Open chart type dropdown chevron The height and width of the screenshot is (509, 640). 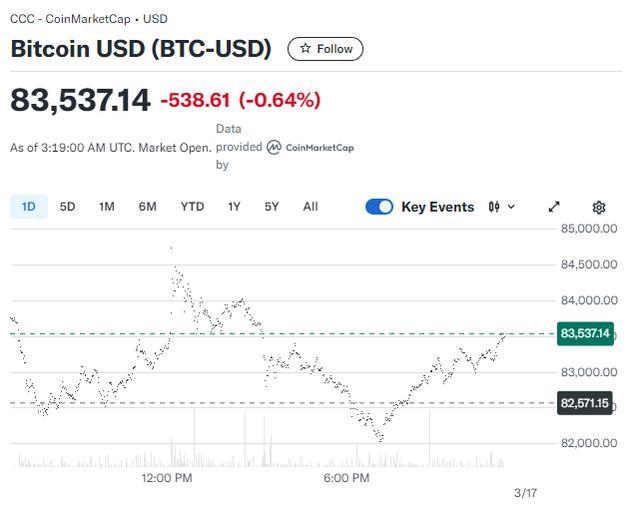(x=511, y=207)
